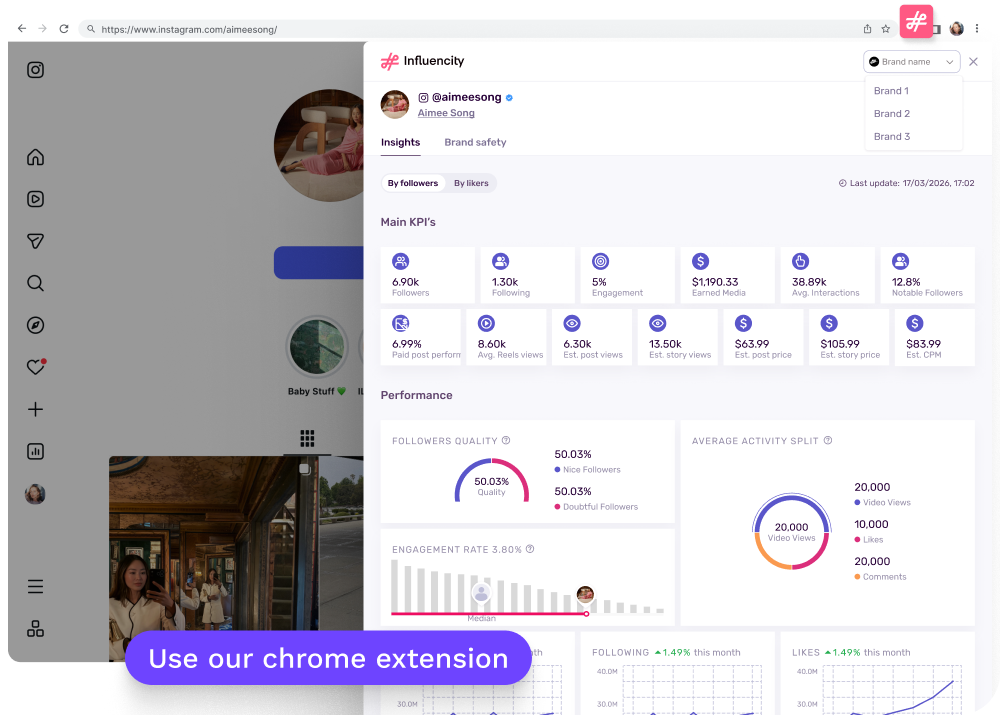Open profile avatar in Instagram sidebar

pyautogui.click(x=35, y=494)
